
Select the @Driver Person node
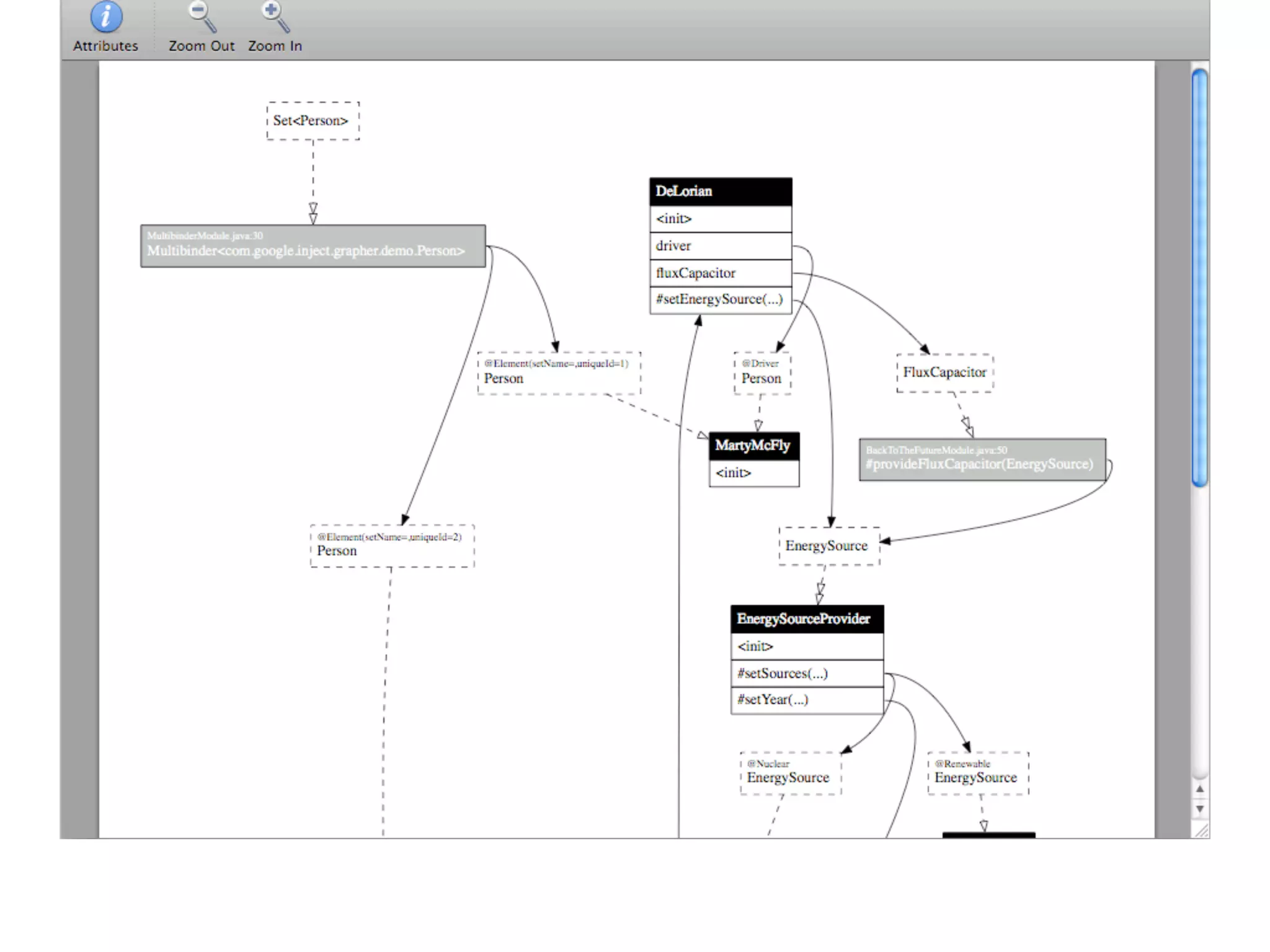pos(762,373)
